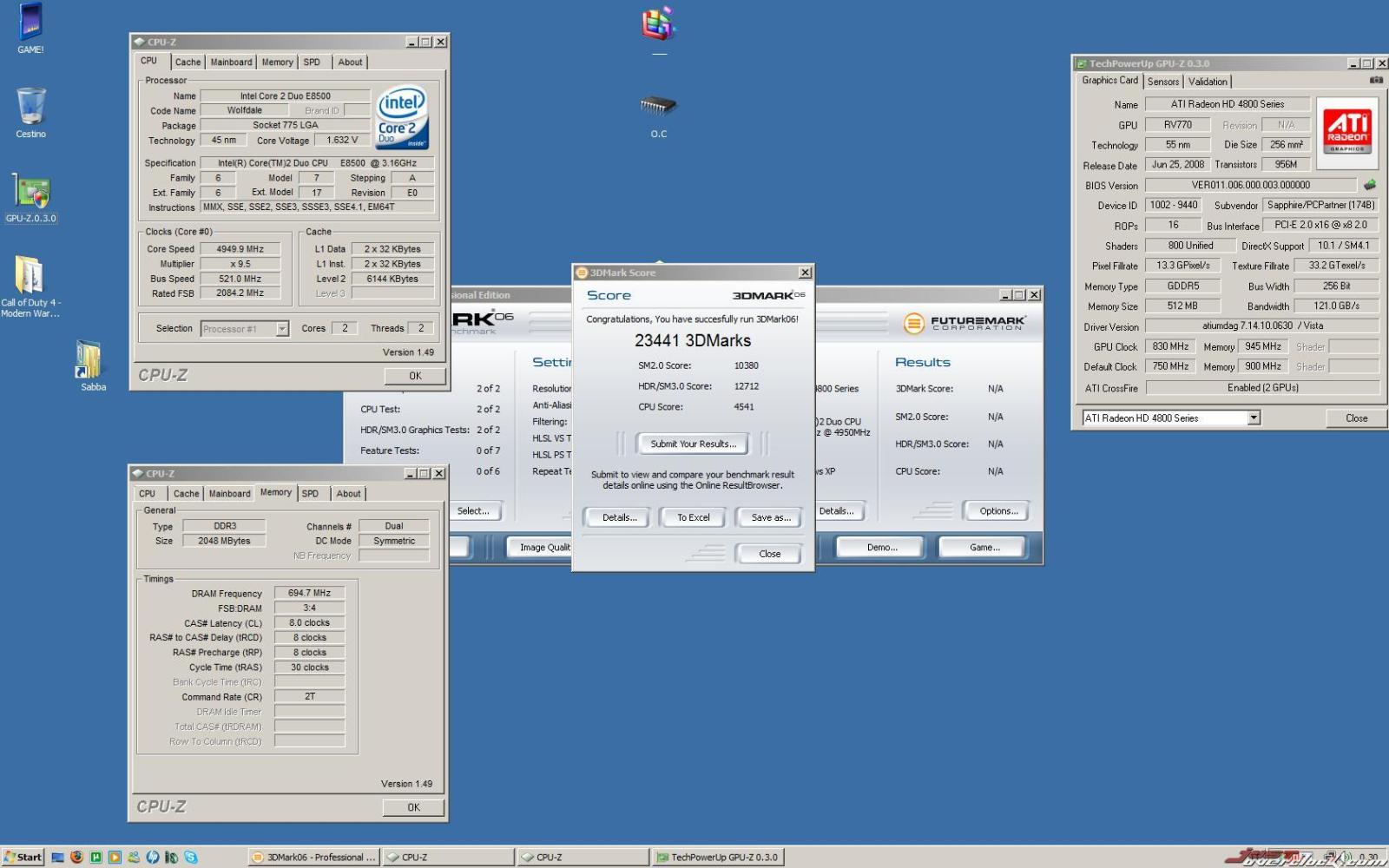Click the Intel Core 2 Duo logo
1389x868 pixels.
point(402,117)
